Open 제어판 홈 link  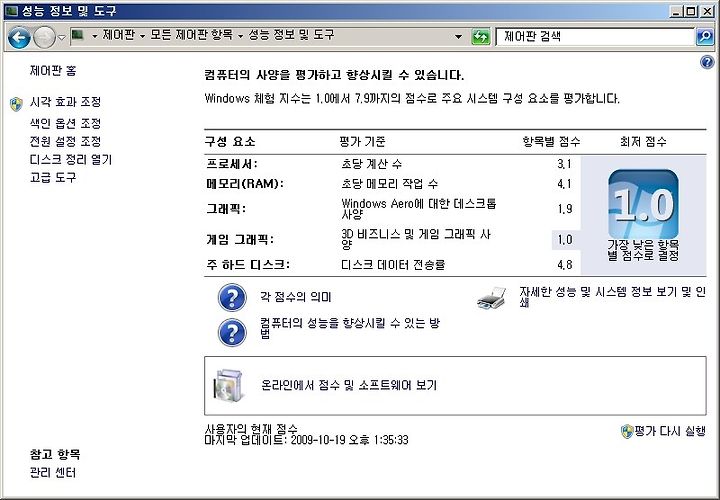[x=53, y=71]
